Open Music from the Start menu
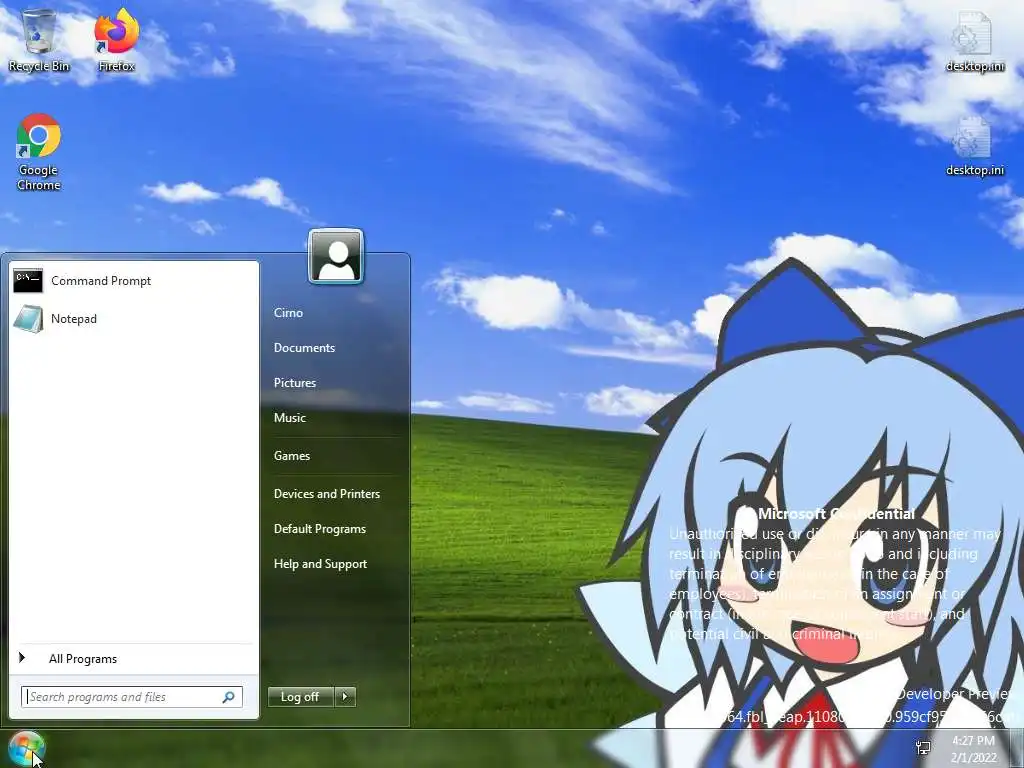The width and height of the screenshot is (1024, 768). [x=289, y=418]
